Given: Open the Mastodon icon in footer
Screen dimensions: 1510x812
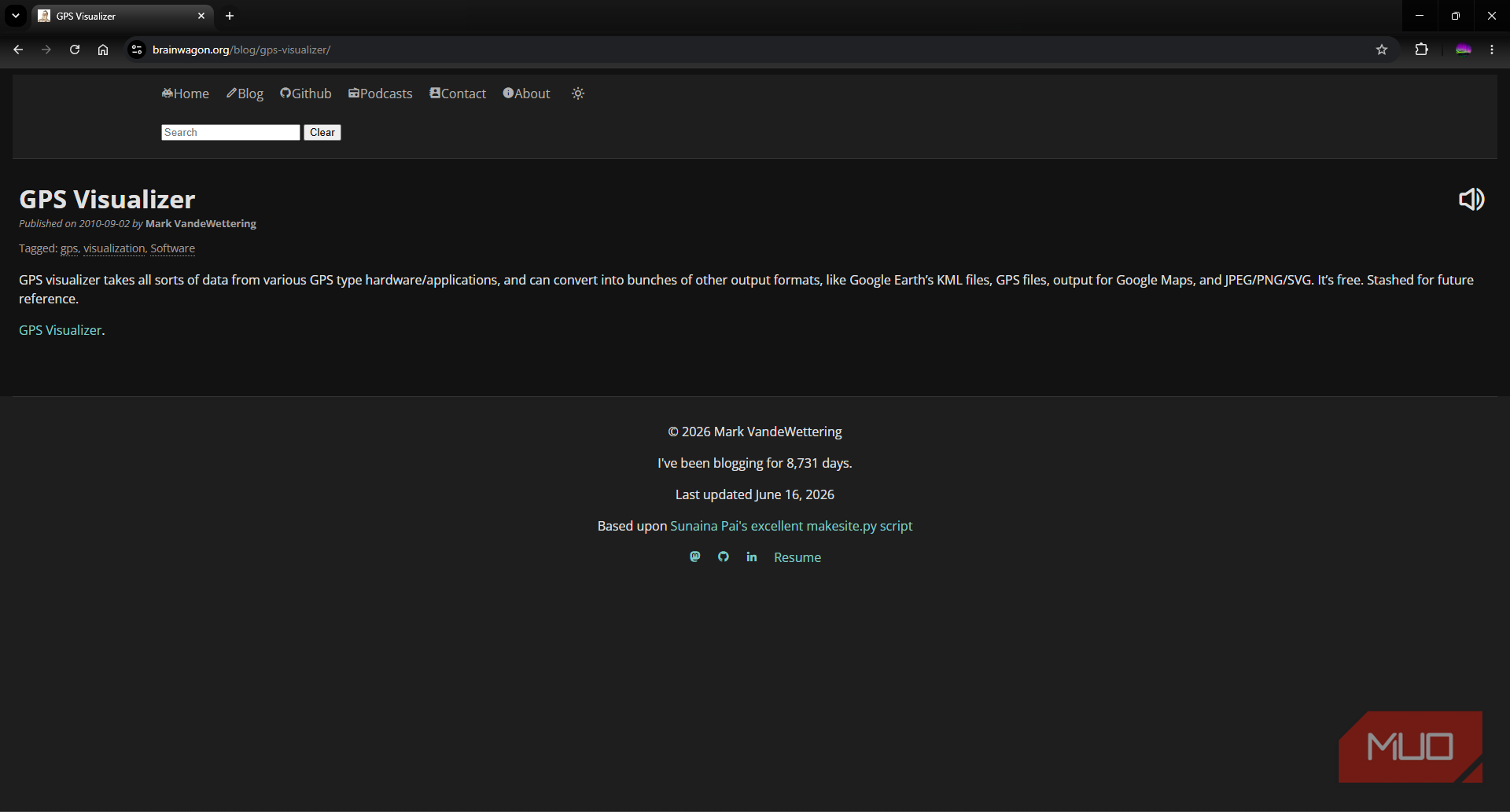Looking at the screenshot, I should 695,557.
